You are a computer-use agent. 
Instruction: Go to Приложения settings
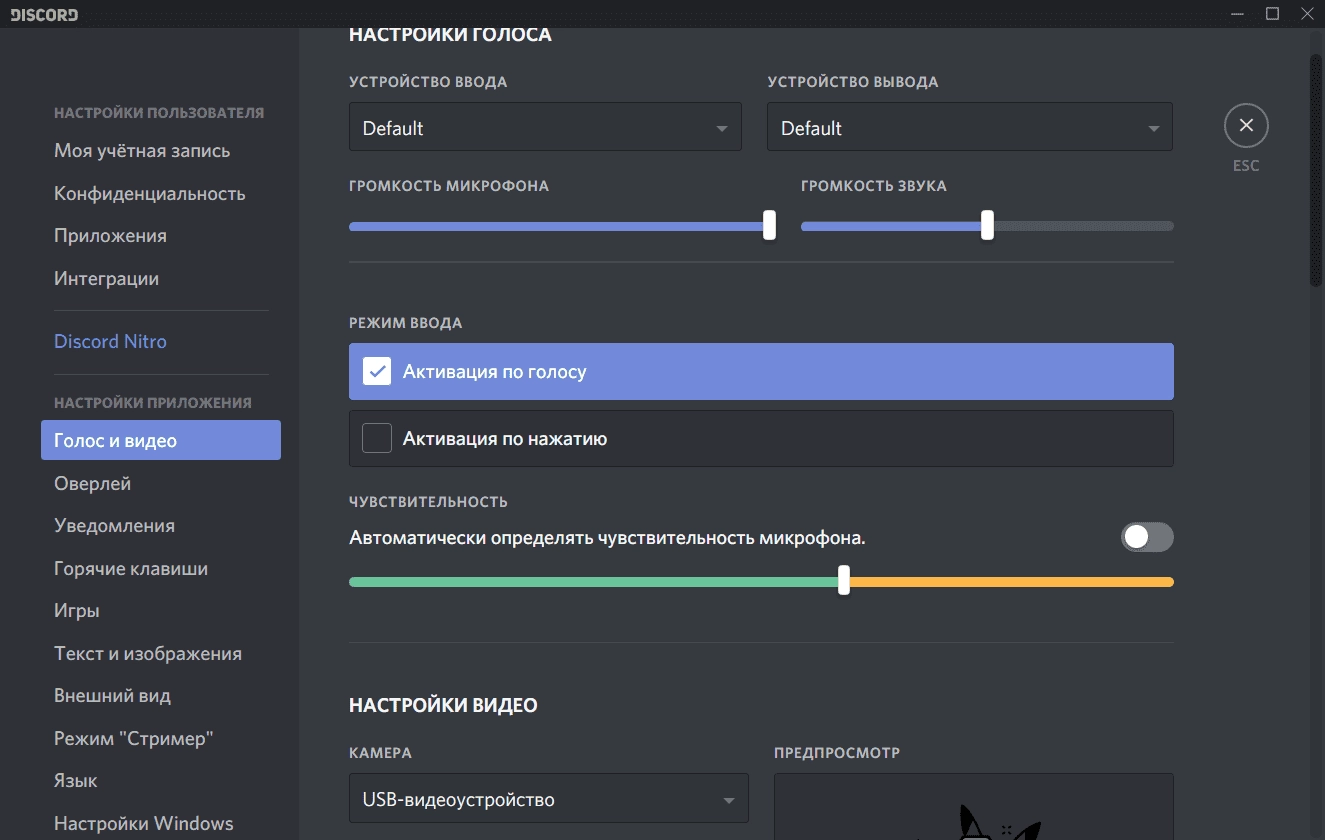point(110,236)
